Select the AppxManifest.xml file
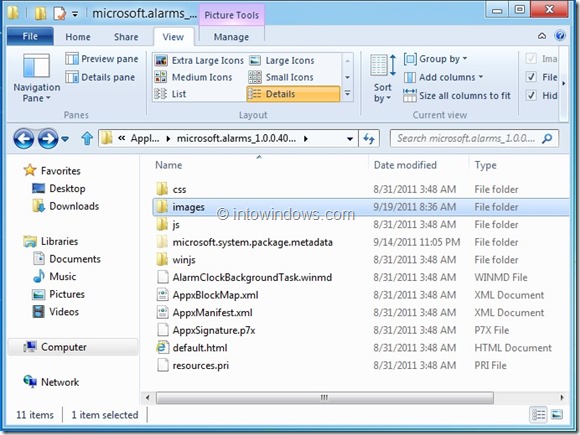Screen dimensions: 580x435 pos(212,313)
